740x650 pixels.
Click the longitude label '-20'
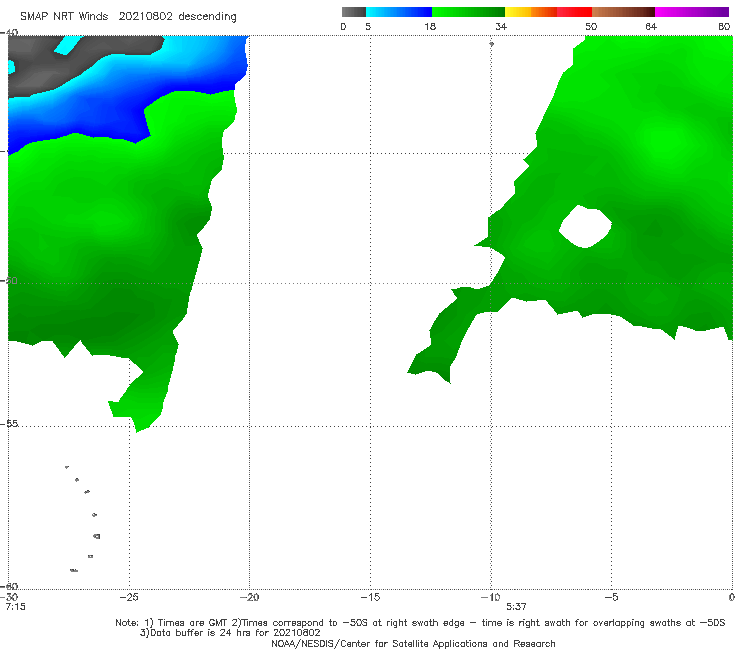click(249, 597)
